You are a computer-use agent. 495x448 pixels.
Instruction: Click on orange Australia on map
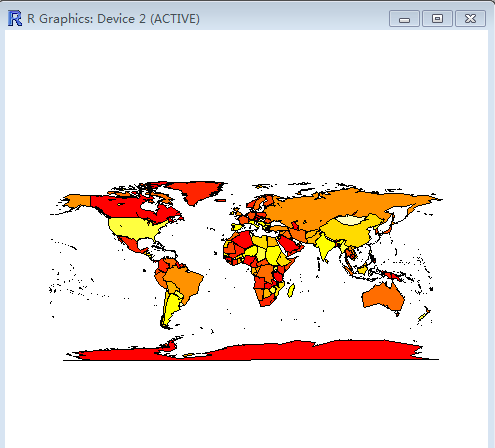(x=383, y=297)
